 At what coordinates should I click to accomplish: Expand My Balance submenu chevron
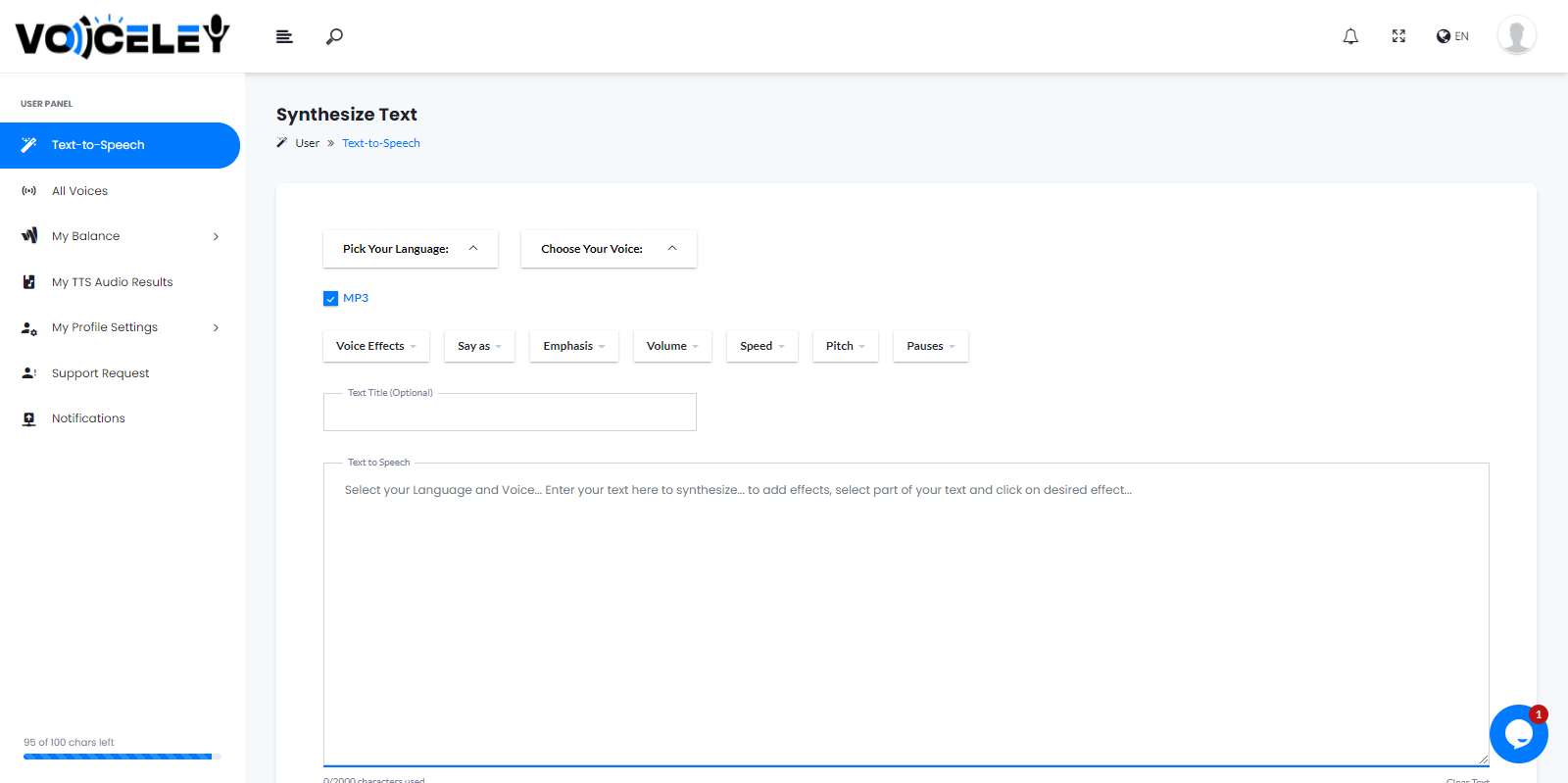click(x=216, y=236)
